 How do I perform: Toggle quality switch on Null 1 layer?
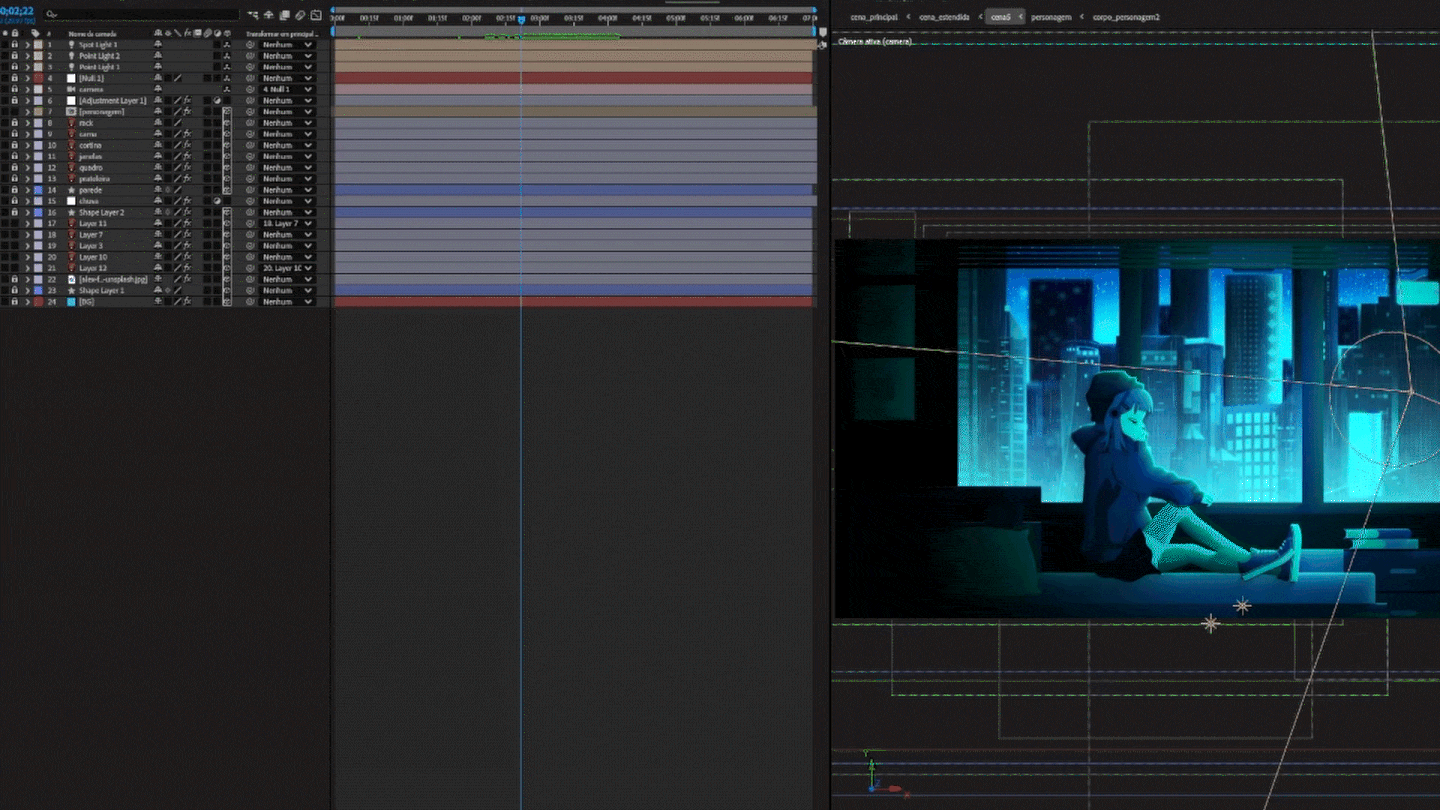[177, 78]
